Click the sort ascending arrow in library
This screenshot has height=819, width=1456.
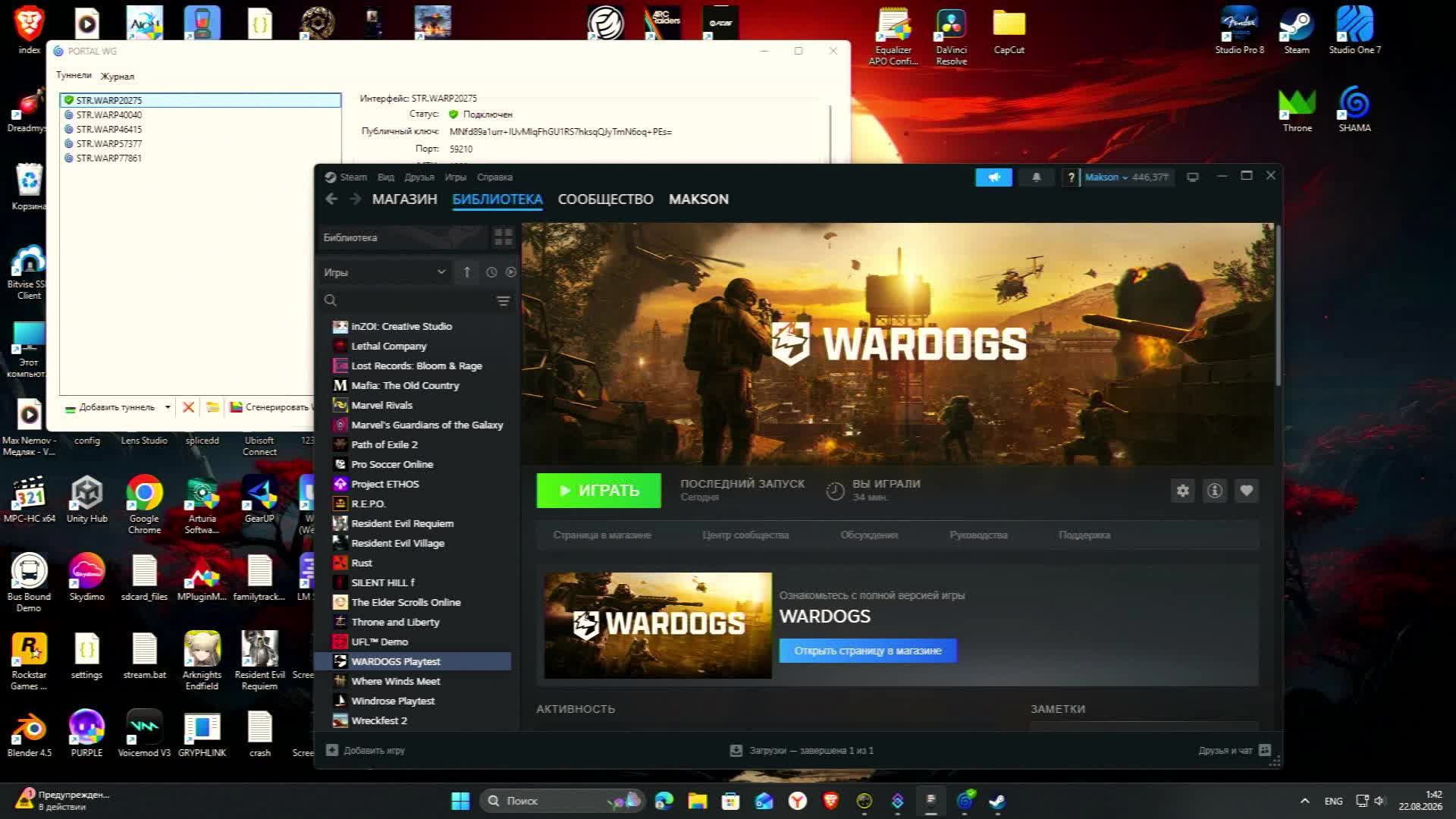click(466, 272)
